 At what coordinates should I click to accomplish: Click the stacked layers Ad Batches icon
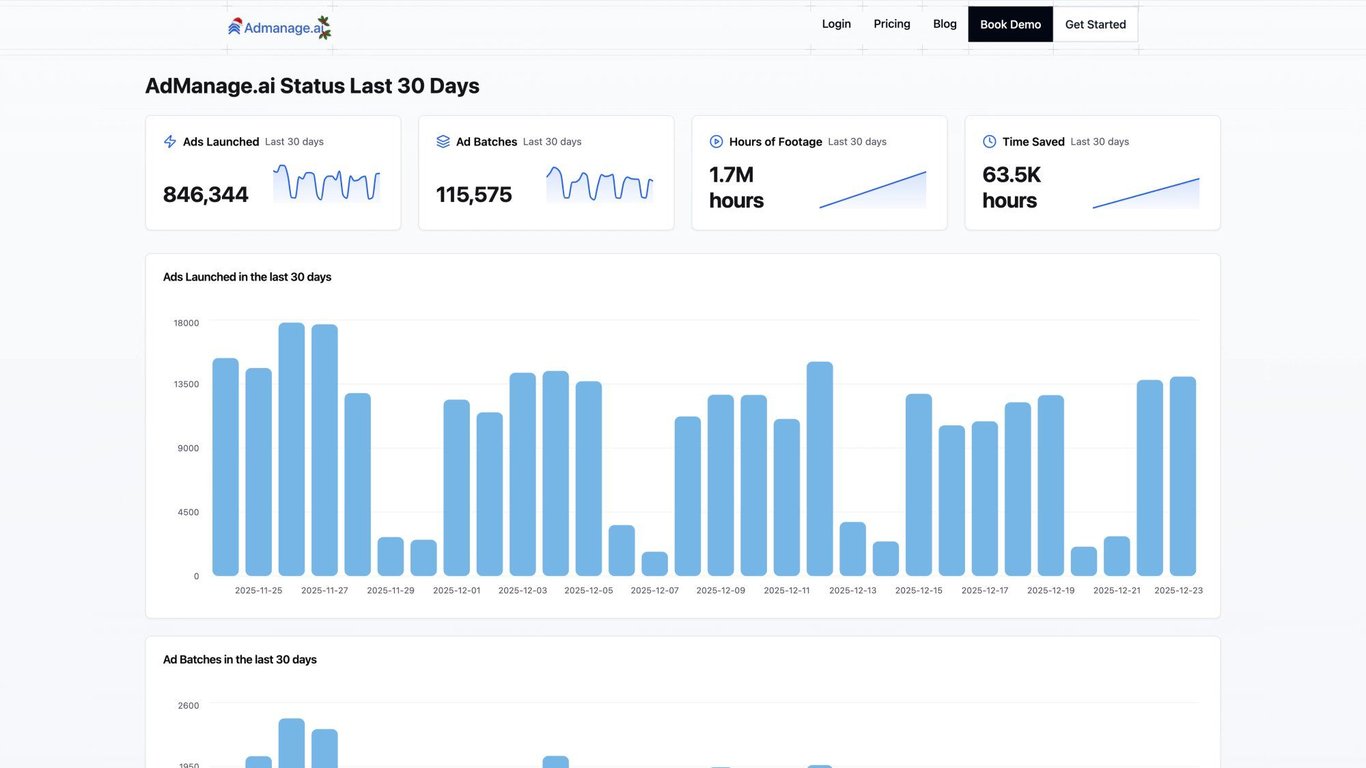443,142
